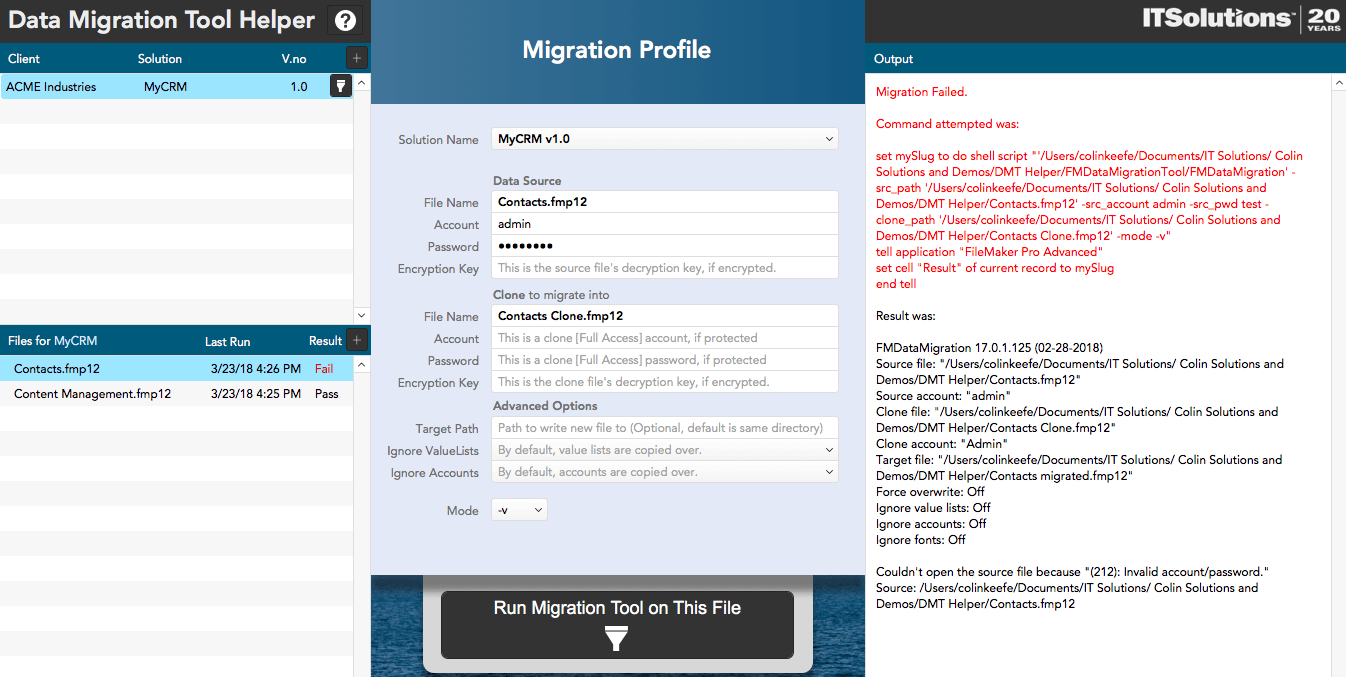Screen dimensions: 1346x677
Task: Click the Clone Account field
Action: 665,338
